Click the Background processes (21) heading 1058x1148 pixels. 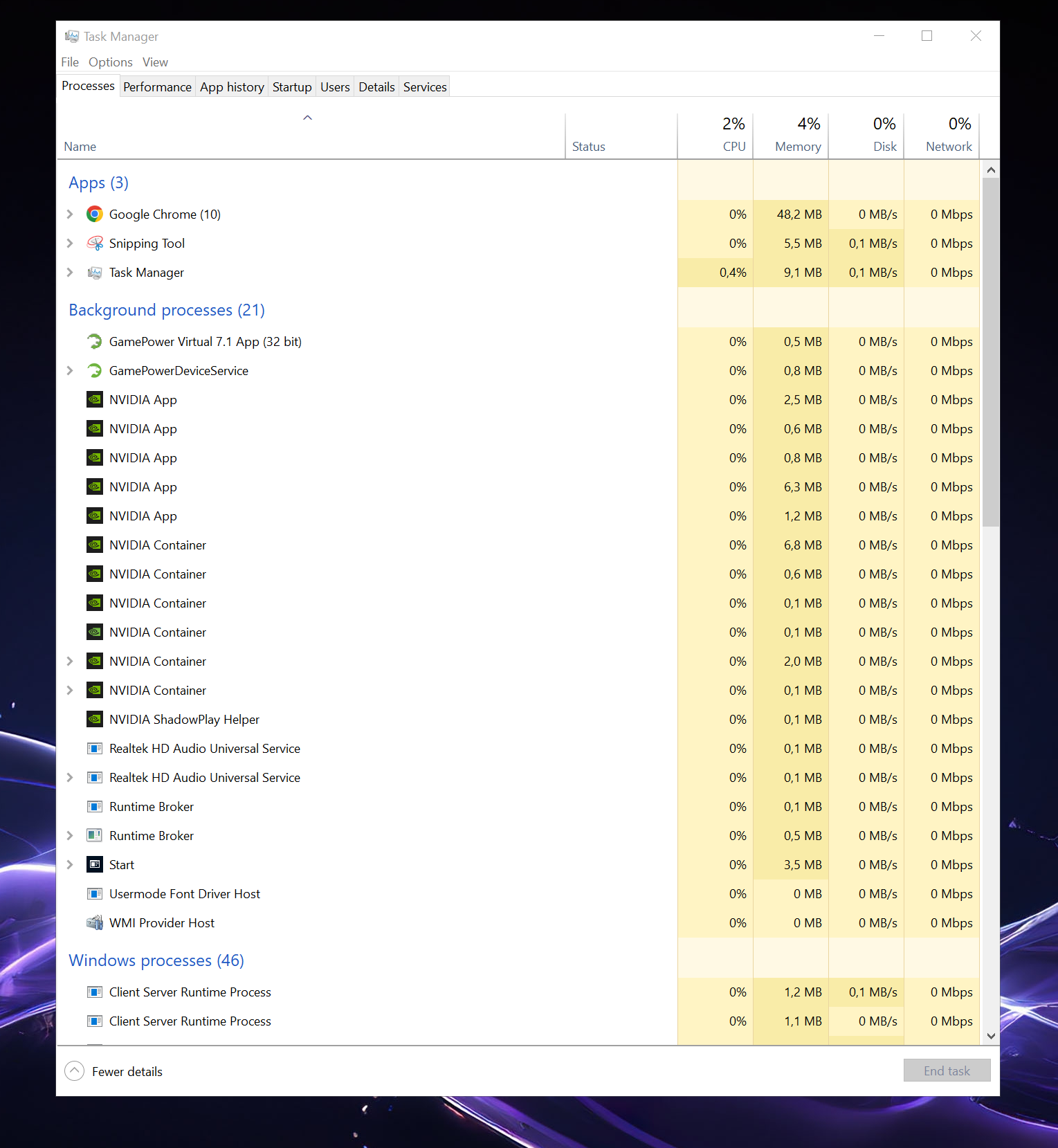[167, 310]
